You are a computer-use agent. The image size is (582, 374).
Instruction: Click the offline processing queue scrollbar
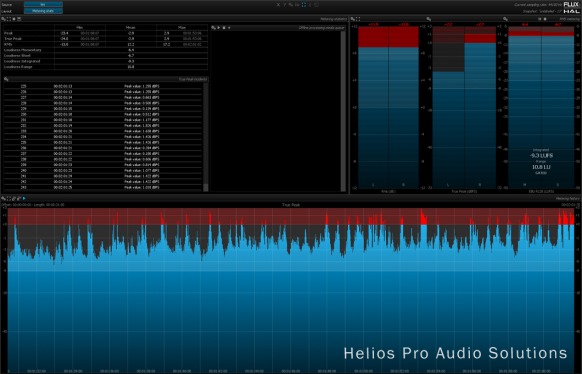[343, 111]
